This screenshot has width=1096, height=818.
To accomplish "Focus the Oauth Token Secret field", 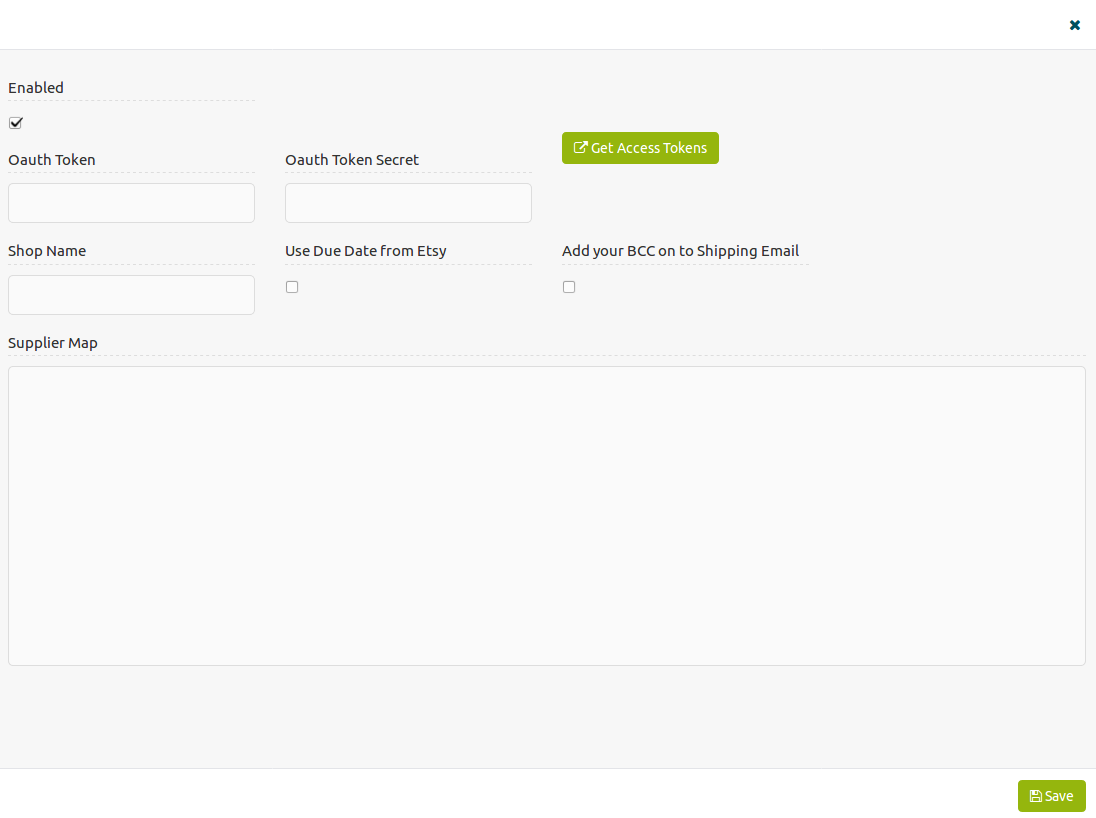I will tap(408, 203).
